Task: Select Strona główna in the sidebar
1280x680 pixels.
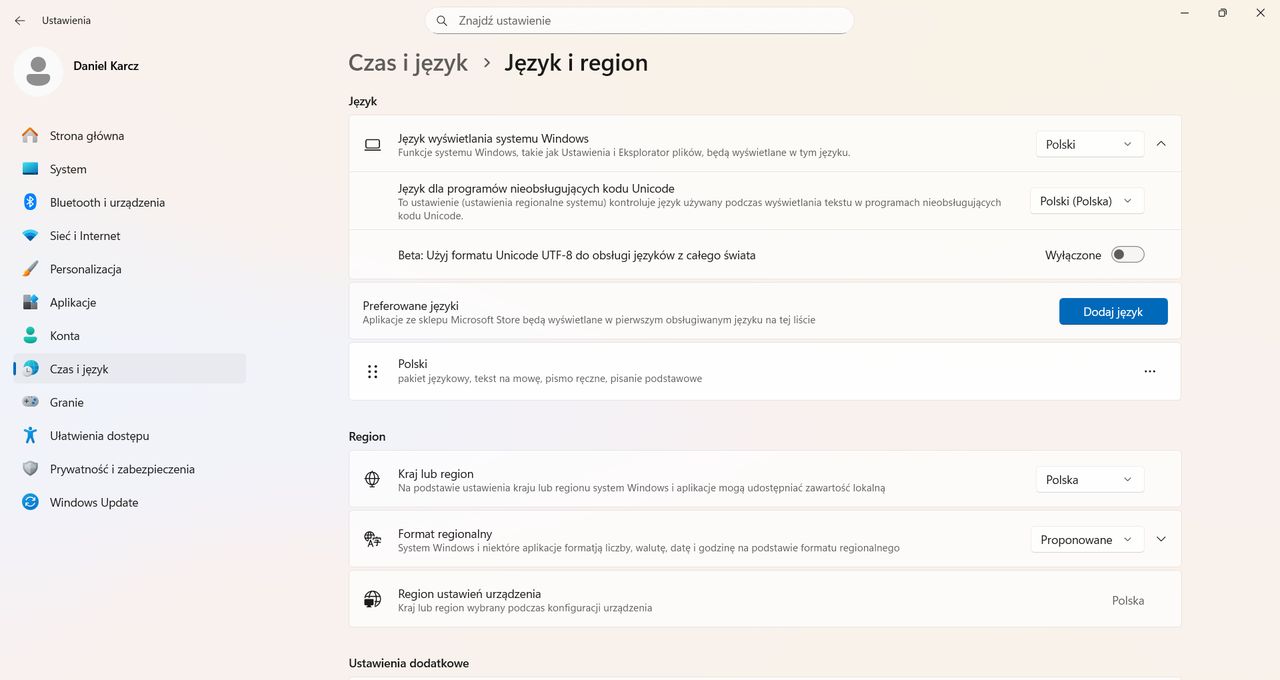Action: [30, 135]
